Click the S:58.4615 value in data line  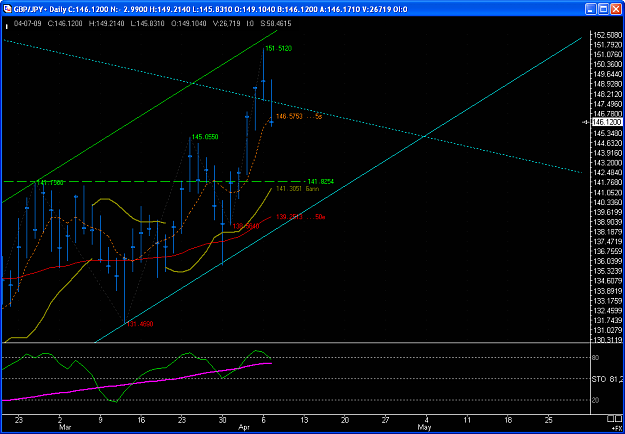coord(276,24)
